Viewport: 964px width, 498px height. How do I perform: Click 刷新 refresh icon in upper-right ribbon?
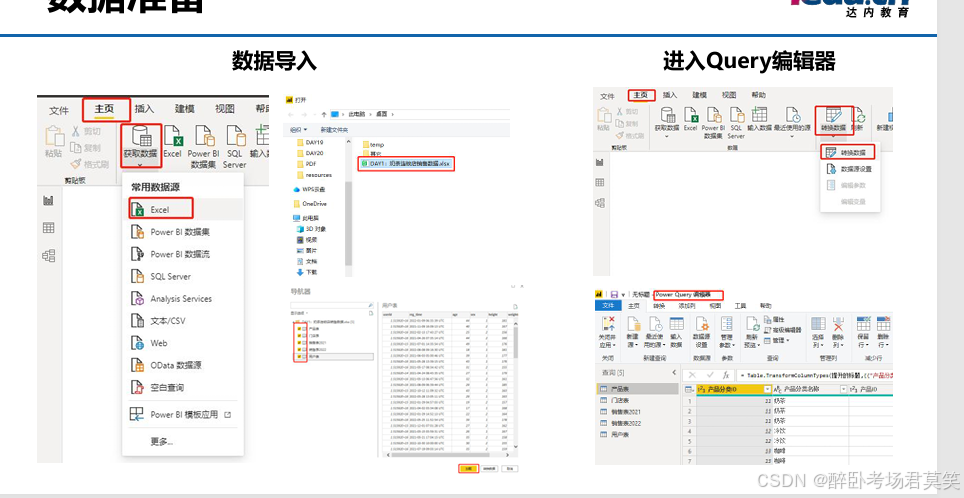coord(860,117)
